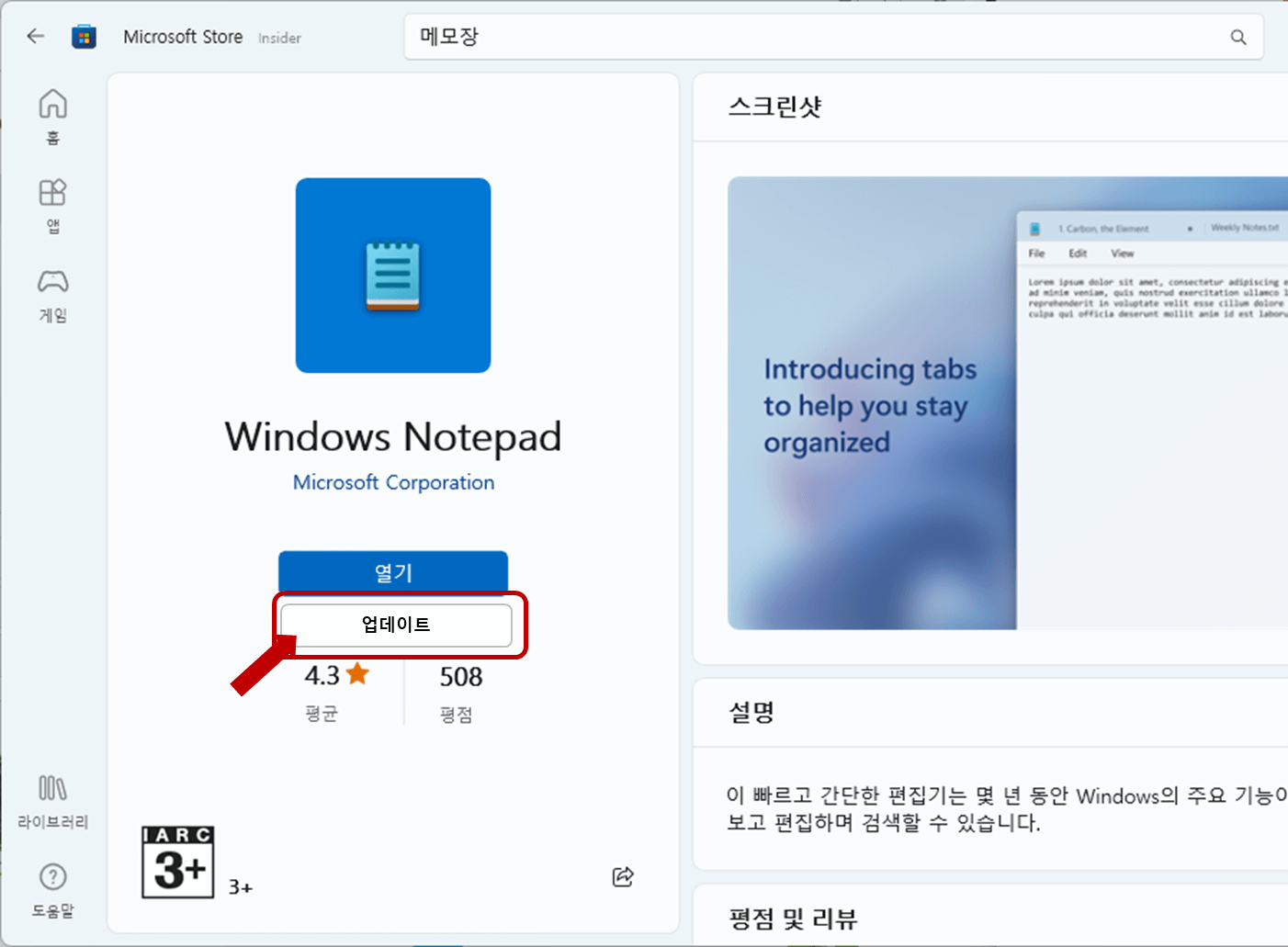Click into the search field containing 메모장

[x=833, y=37]
